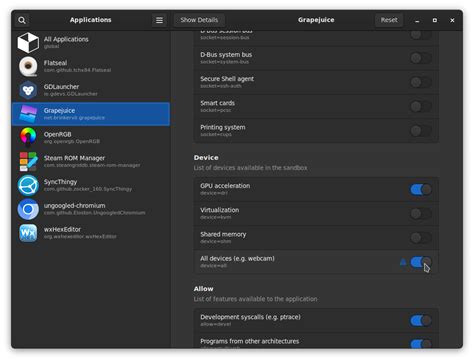Viewport: 474px width, 361px height.
Task: Select All Applications in the sidebar
Action: click(x=91, y=43)
